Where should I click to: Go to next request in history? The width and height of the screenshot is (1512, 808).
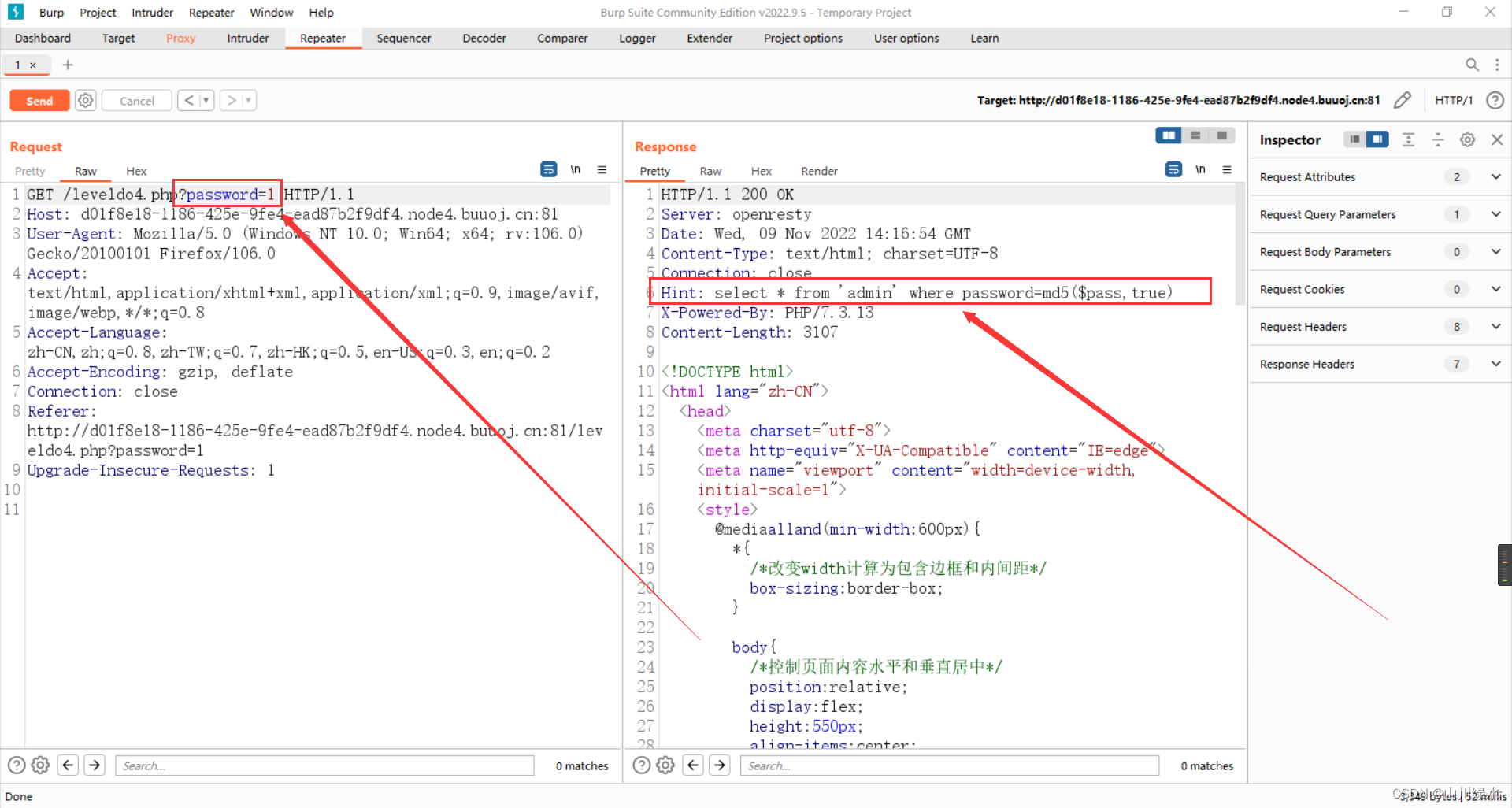232,100
